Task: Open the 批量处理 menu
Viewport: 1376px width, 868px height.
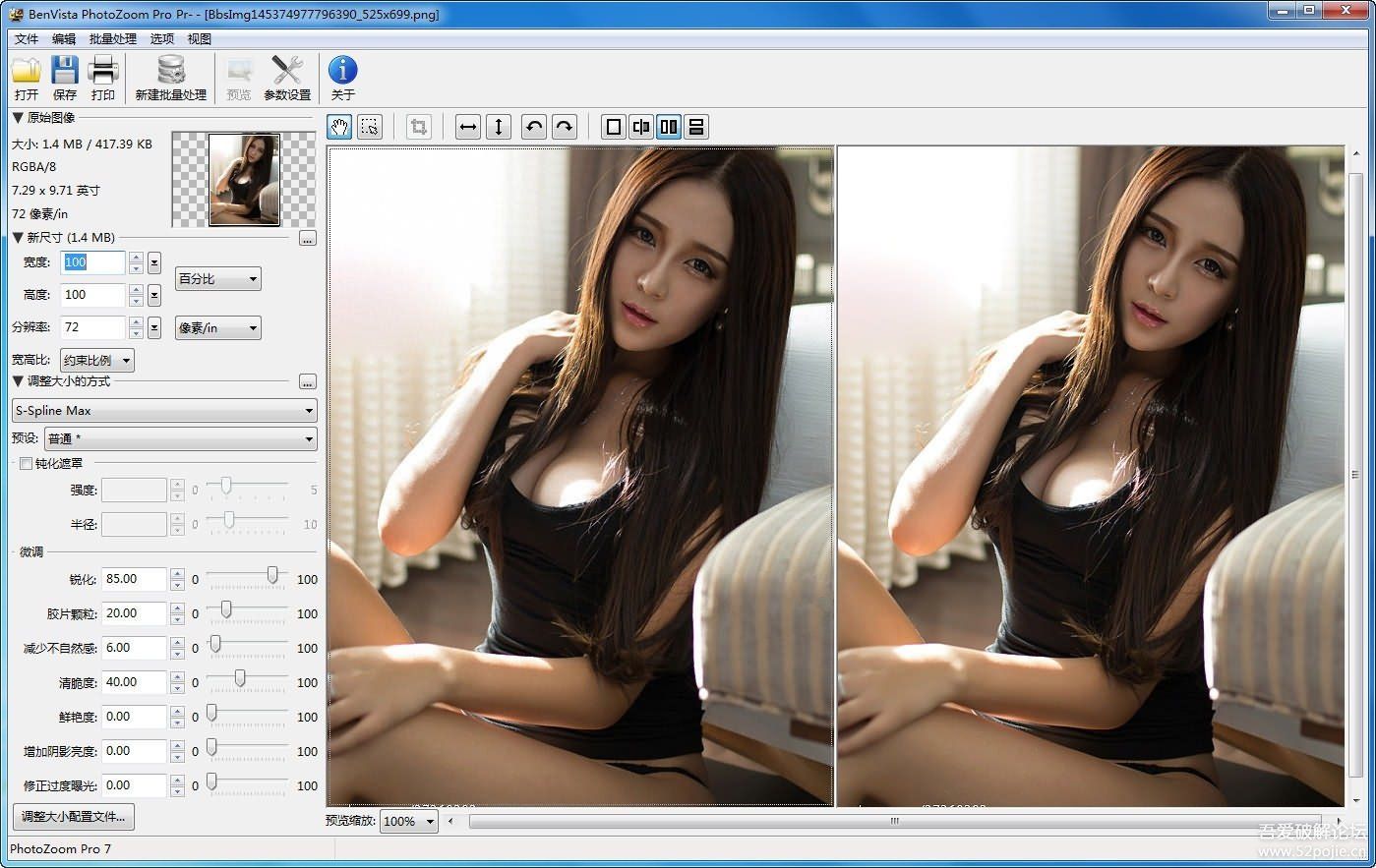Action: tap(113, 39)
